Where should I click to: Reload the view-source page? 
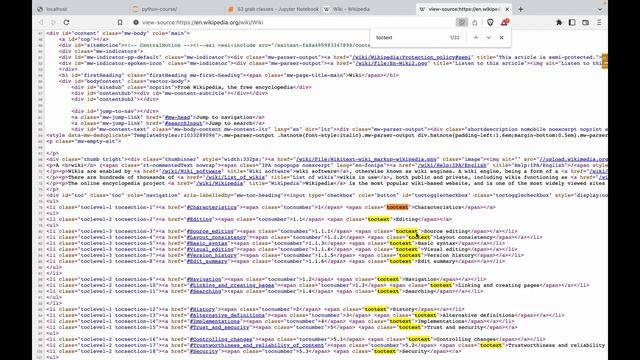(67, 22)
